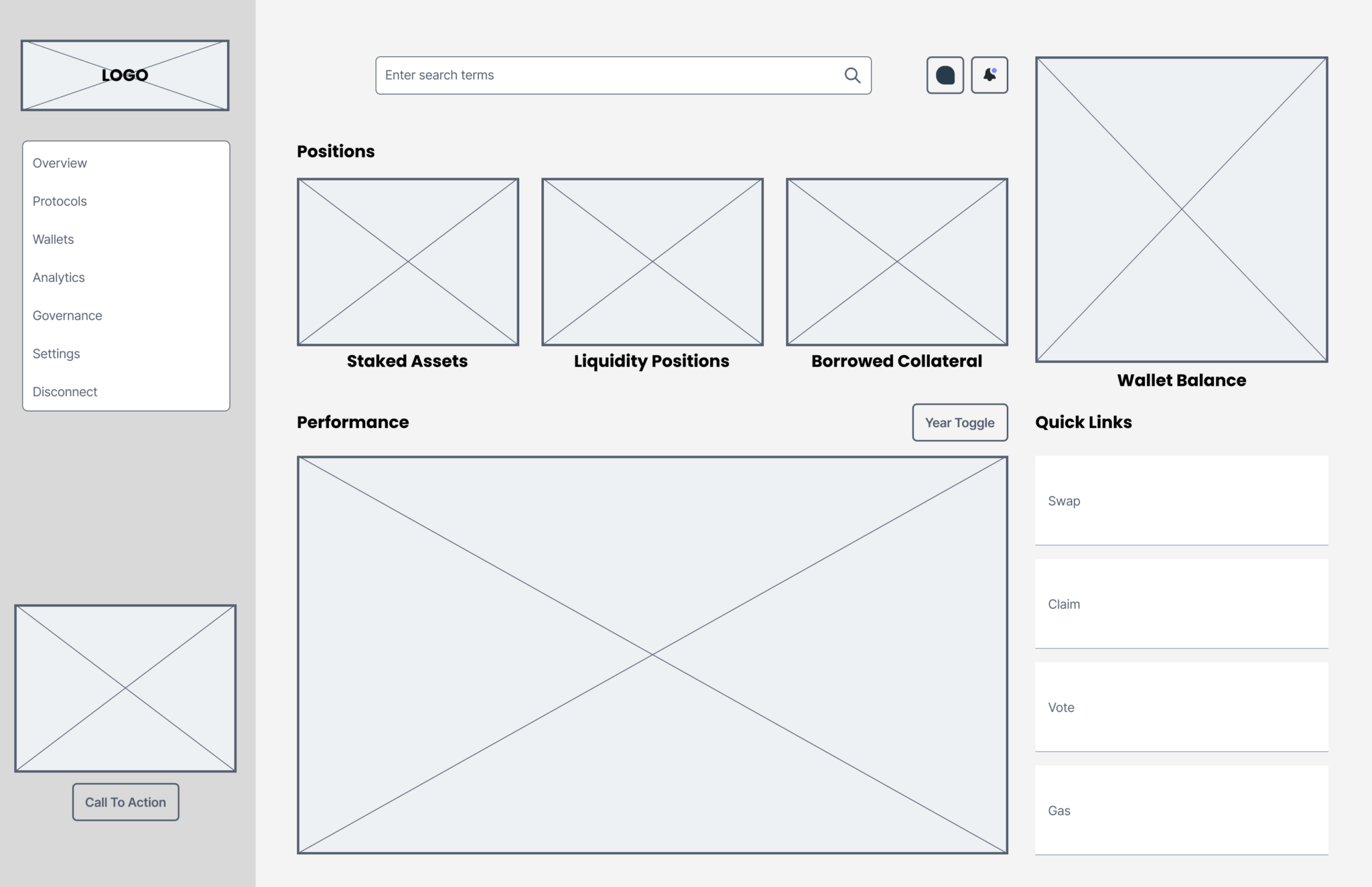Click the Call To Action button

tap(125, 802)
